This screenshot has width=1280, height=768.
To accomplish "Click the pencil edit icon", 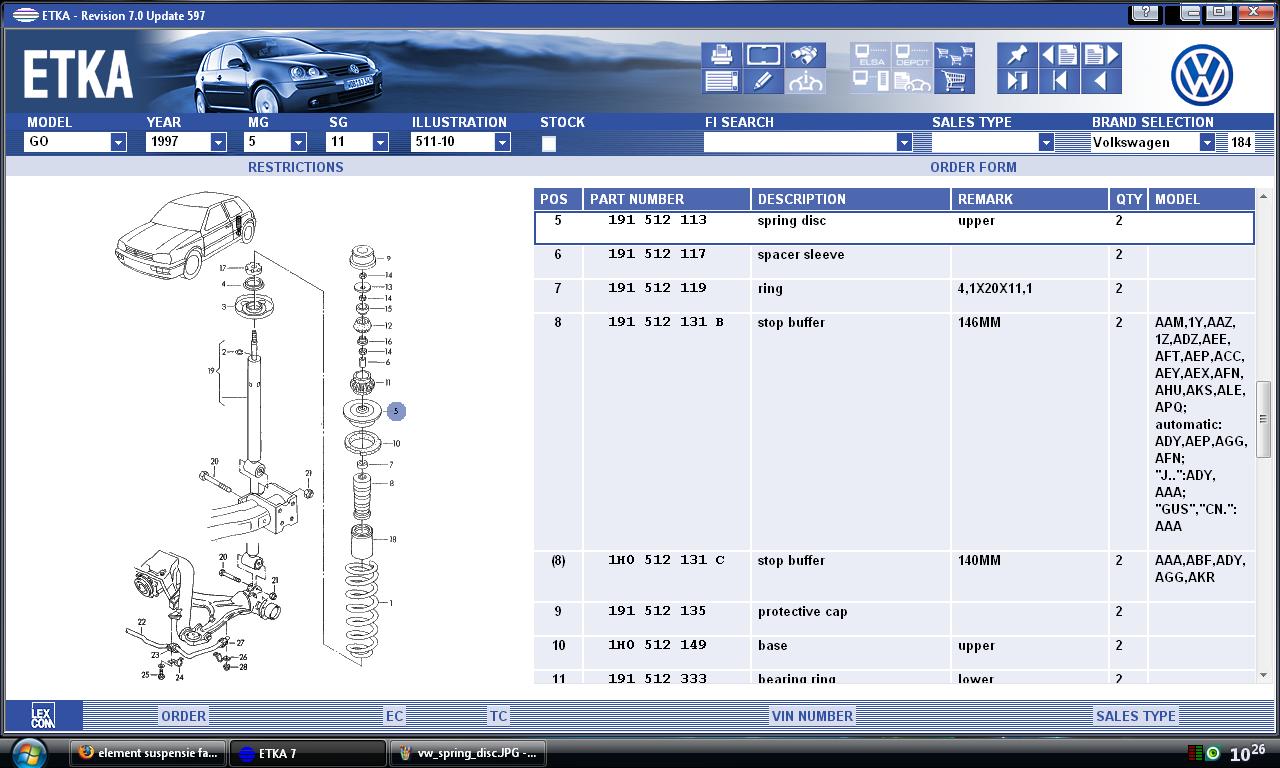I will pyautogui.click(x=763, y=82).
